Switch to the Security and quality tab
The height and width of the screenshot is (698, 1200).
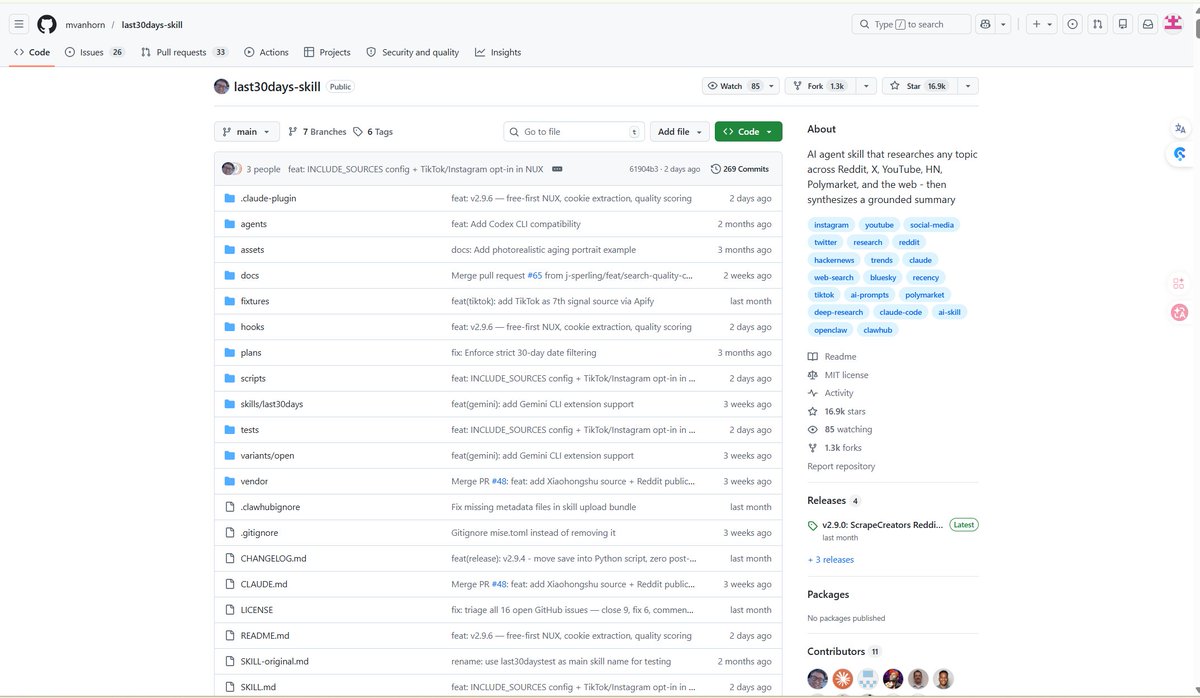click(413, 52)
